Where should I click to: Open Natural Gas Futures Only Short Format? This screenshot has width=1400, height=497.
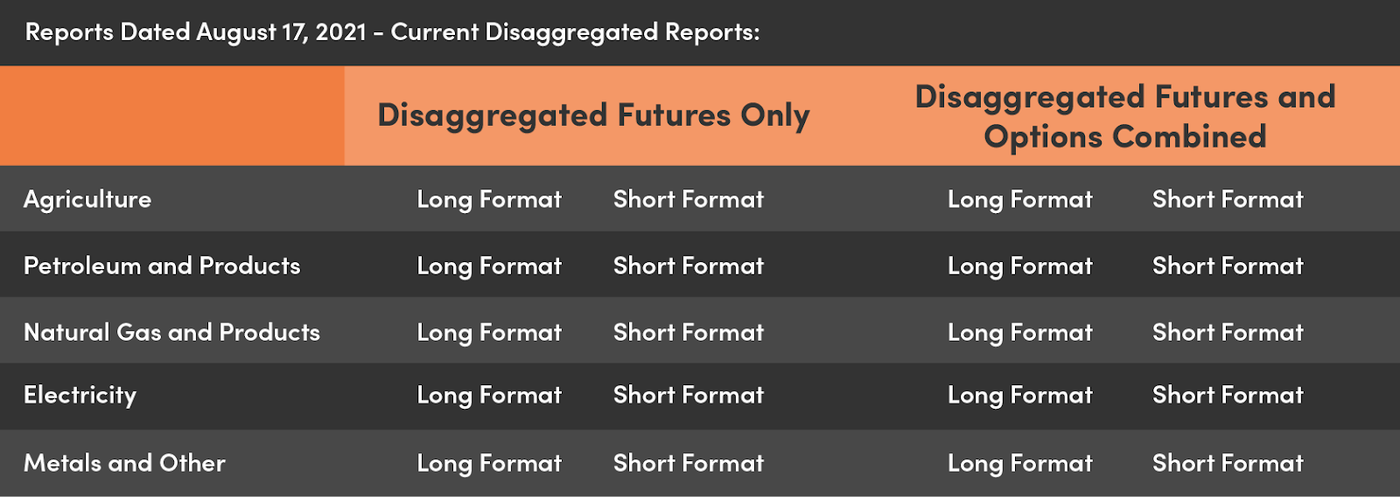(688, 332)
